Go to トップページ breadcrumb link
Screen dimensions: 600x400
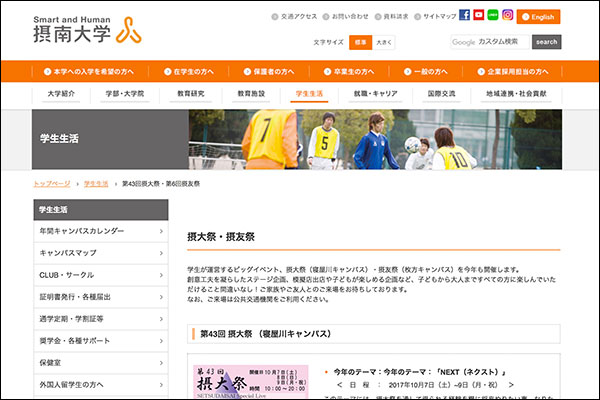pos(52,184)
